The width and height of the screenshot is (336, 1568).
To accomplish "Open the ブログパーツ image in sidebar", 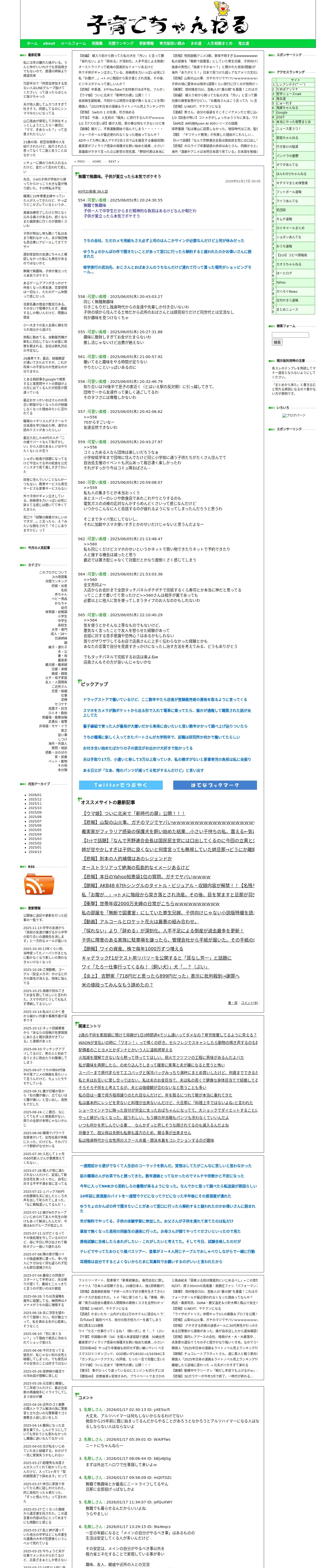I will coord(294,415).
